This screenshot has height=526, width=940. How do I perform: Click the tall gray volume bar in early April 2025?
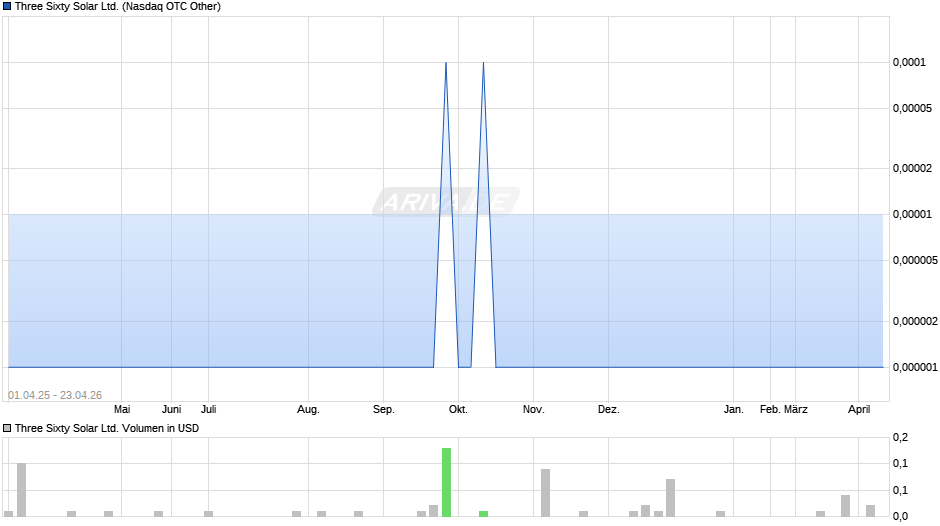point(22,489)
